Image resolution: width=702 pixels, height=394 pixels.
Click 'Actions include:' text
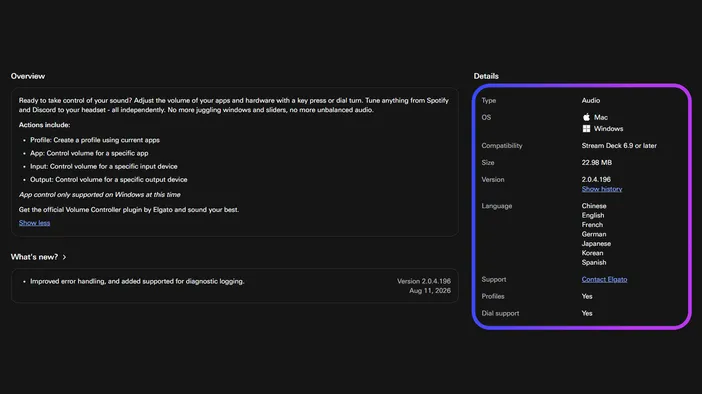point(44,125)
